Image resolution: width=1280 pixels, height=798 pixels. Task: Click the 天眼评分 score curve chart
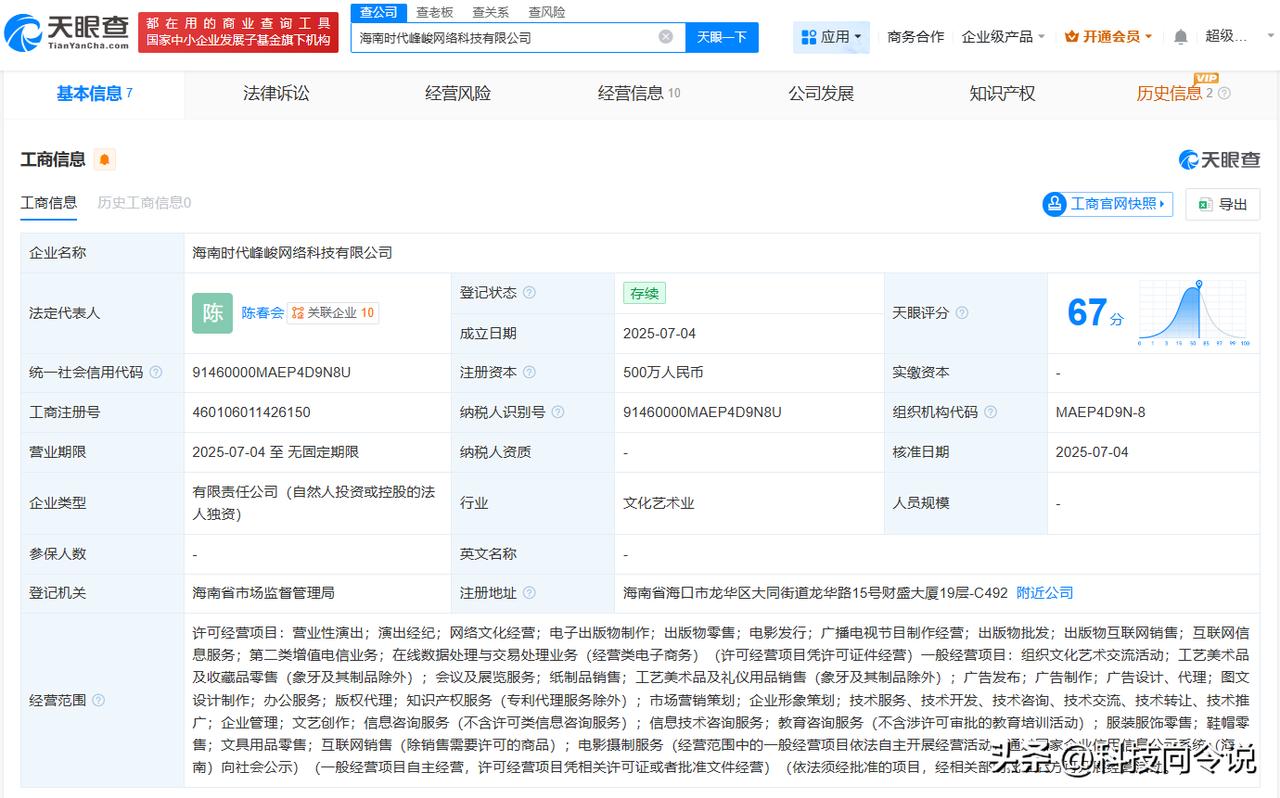1194,313
